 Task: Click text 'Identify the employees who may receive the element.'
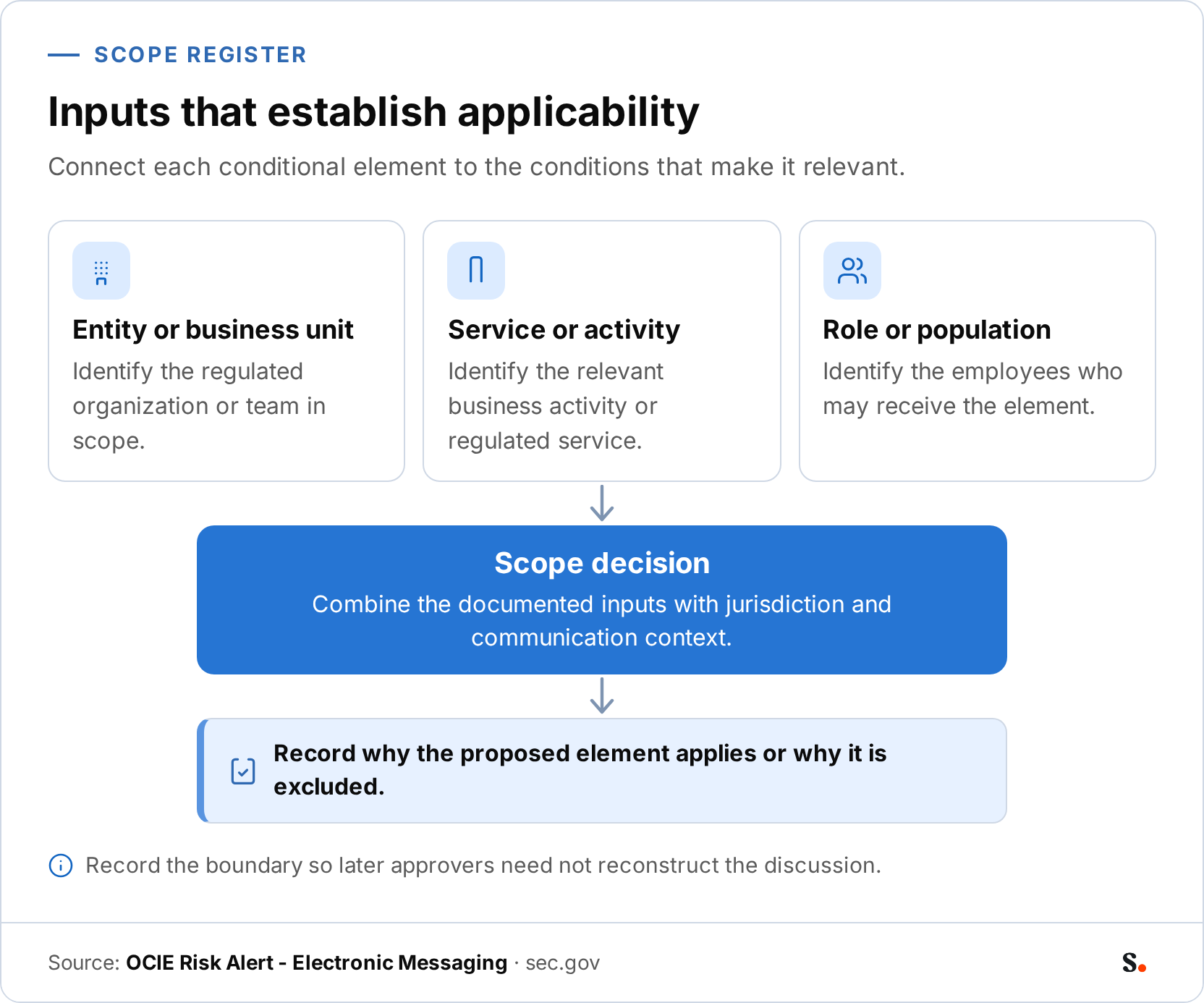pos(972,389)
